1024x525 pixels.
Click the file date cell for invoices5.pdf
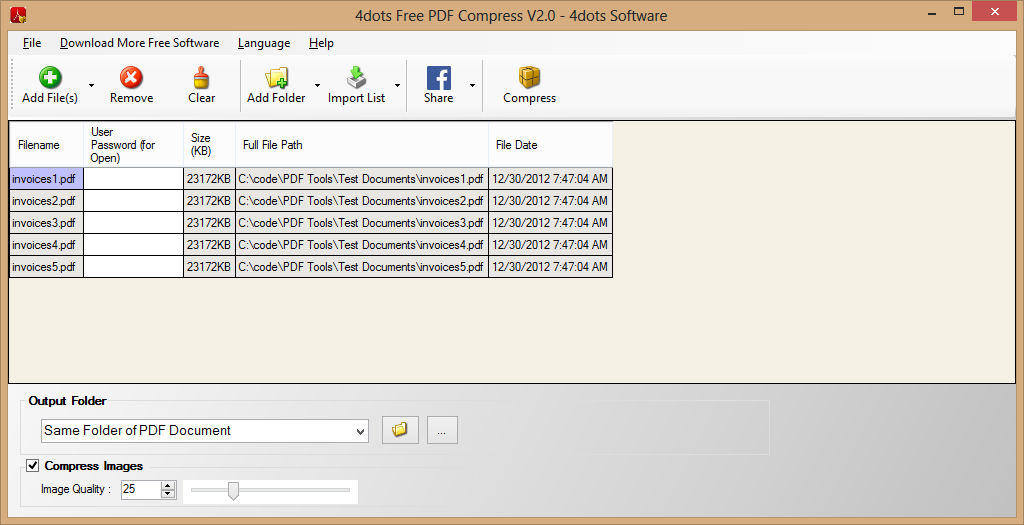click(551, 267)
